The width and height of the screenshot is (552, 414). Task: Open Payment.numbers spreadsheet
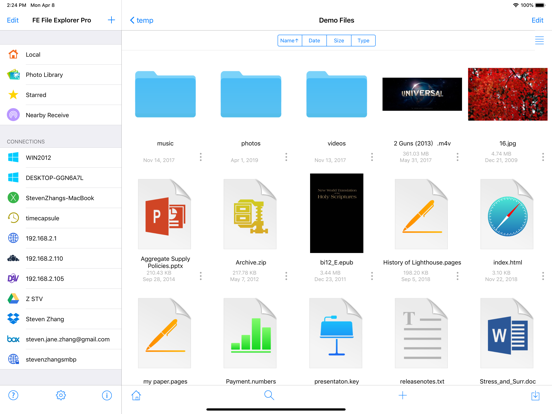tap(250, 333)
